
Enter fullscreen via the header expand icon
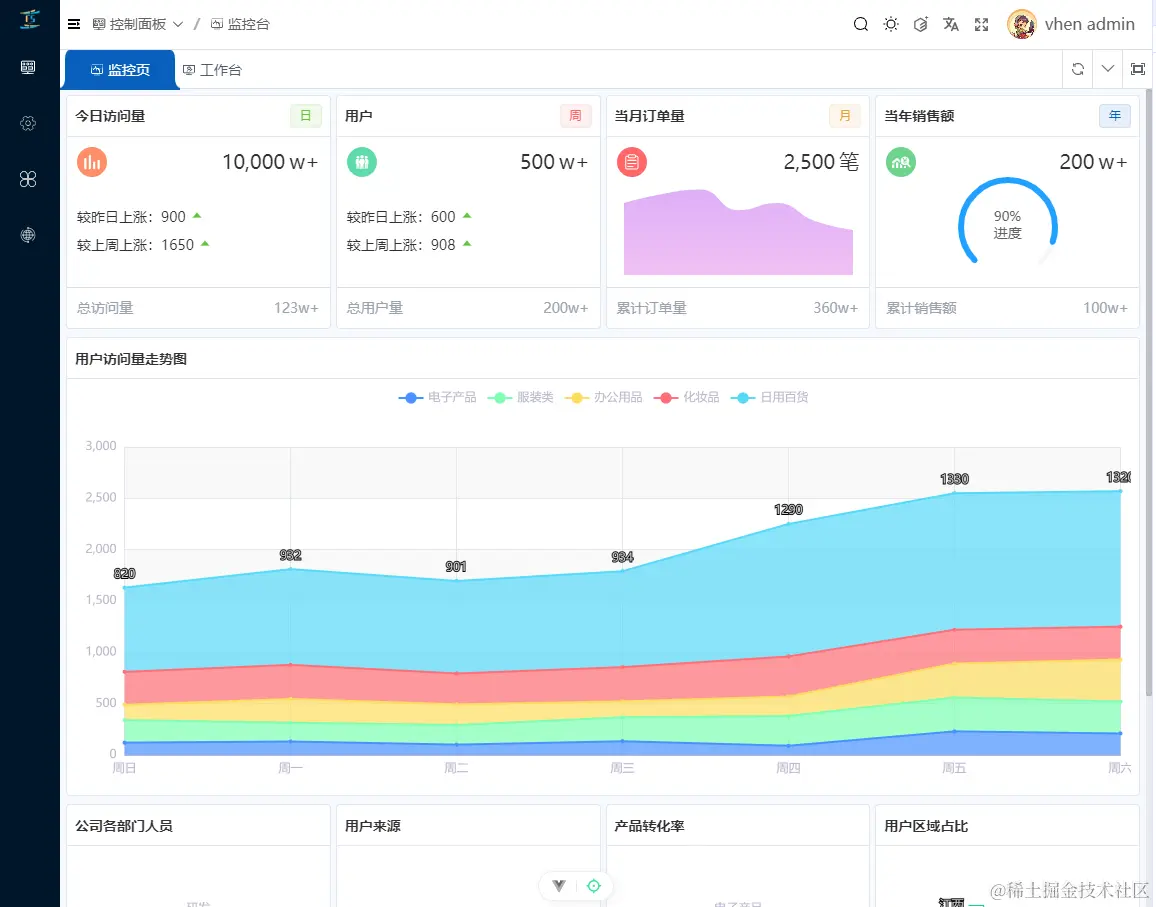click(981, 24)
